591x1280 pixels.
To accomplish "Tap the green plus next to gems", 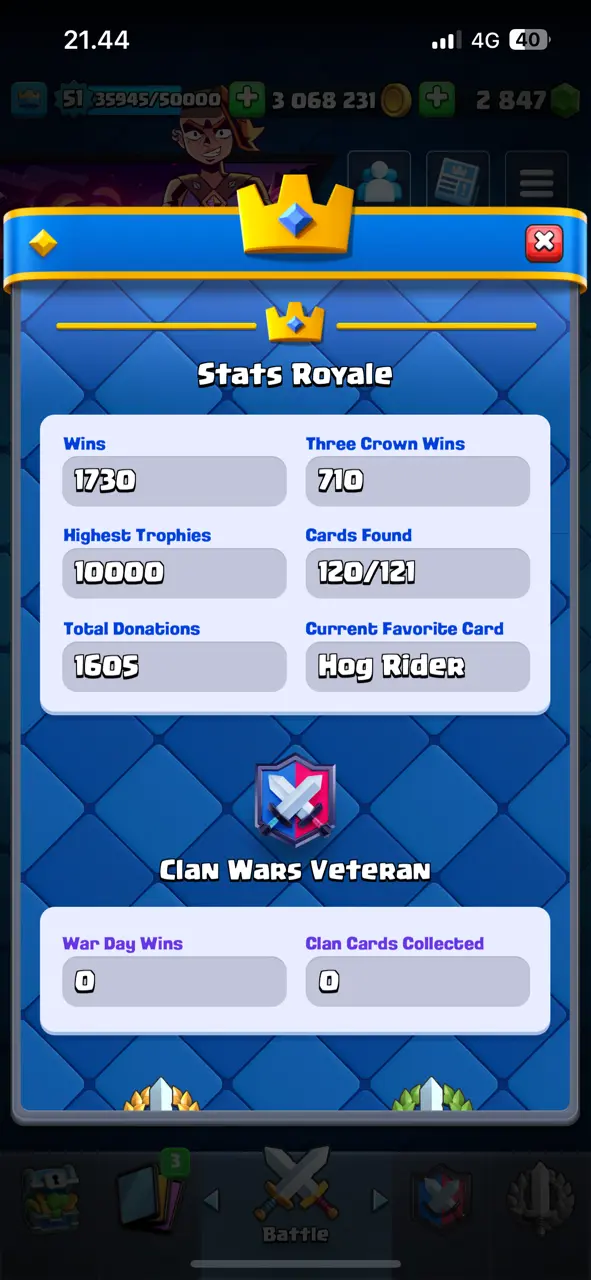I will pos(436,99).
